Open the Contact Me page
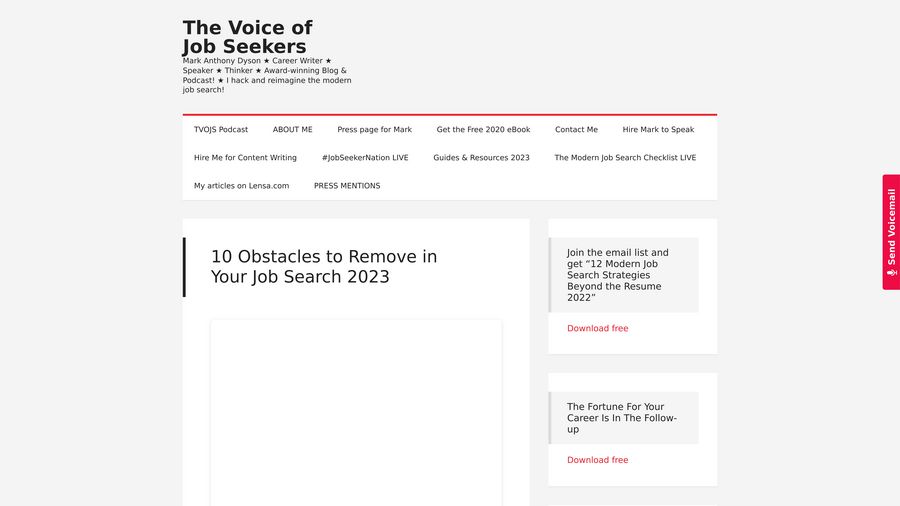This screenshot has width=900, height=506. 576,130
